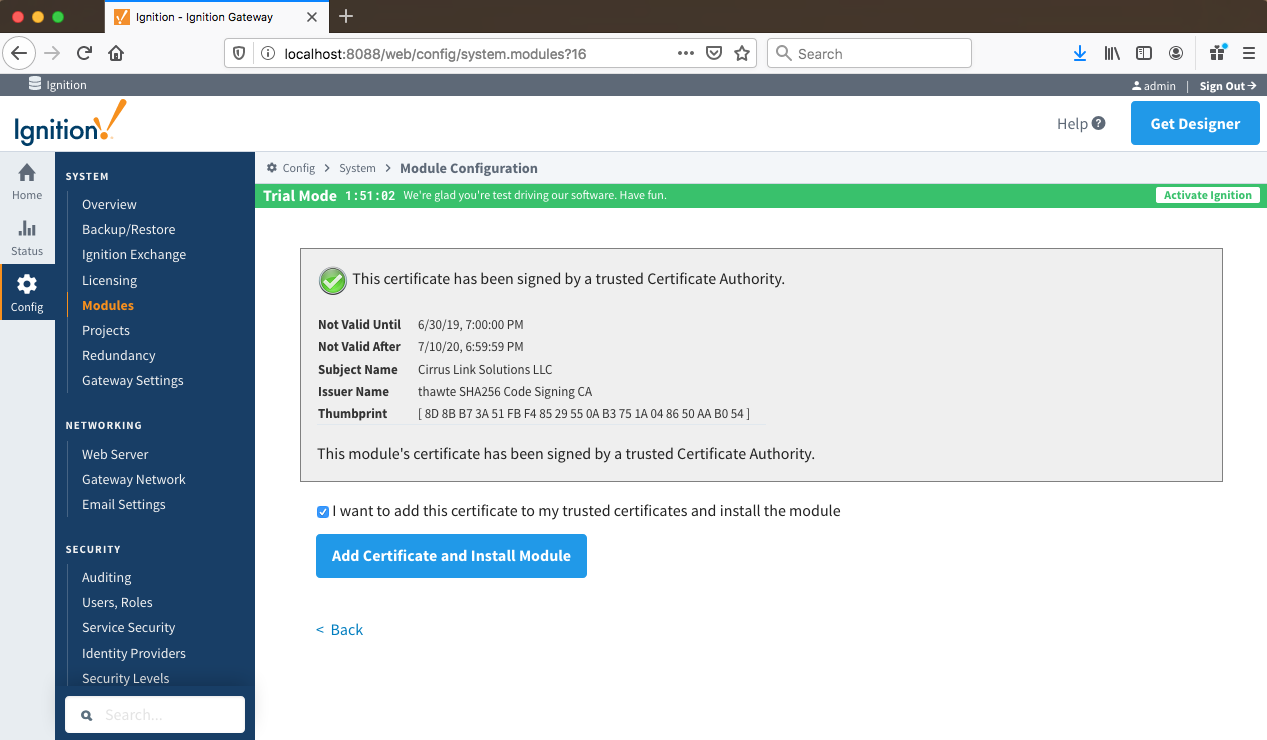Select Config gear in left sidebar
1267x740 pixels.
tap(27, 293)
